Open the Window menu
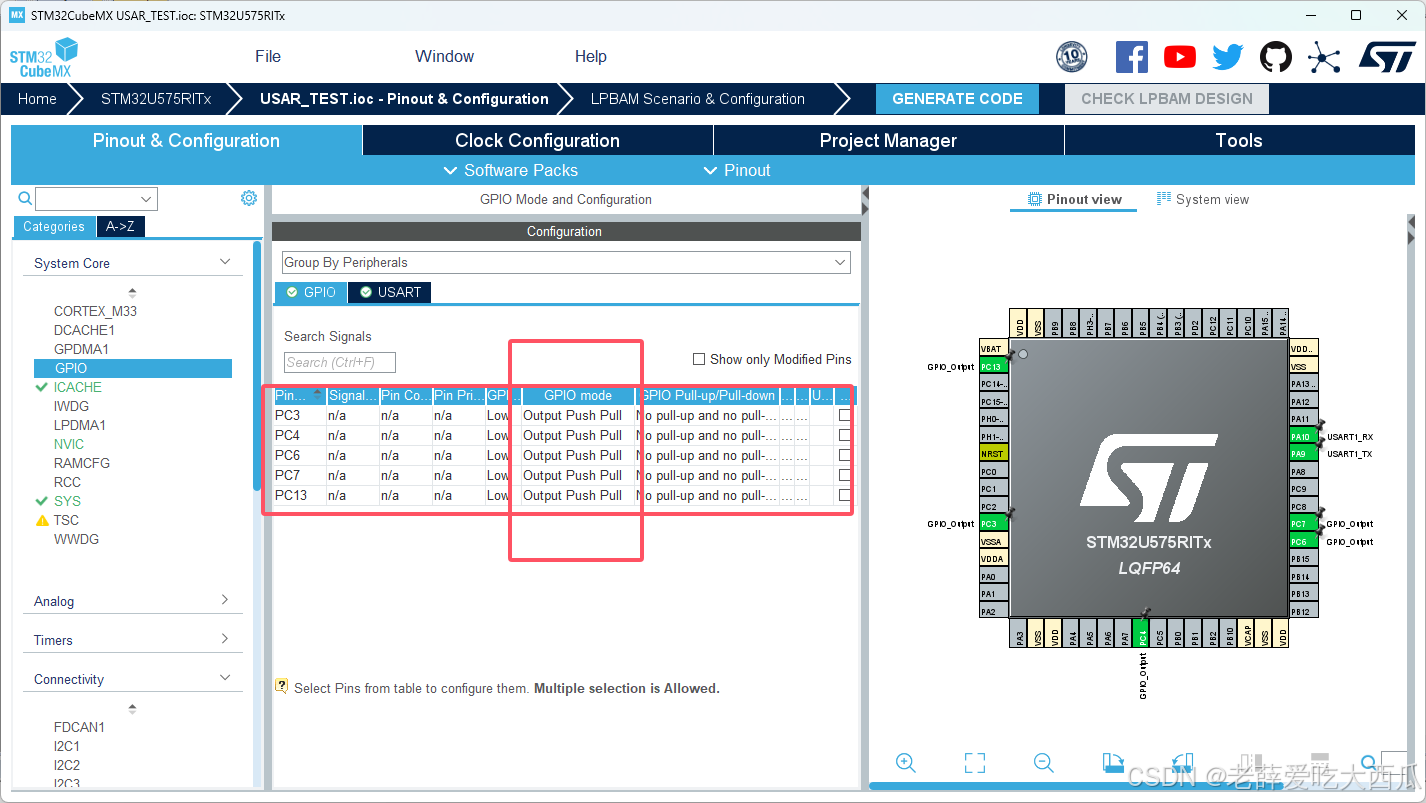Viewport: 1426px width, 803px height. (445, 56)
